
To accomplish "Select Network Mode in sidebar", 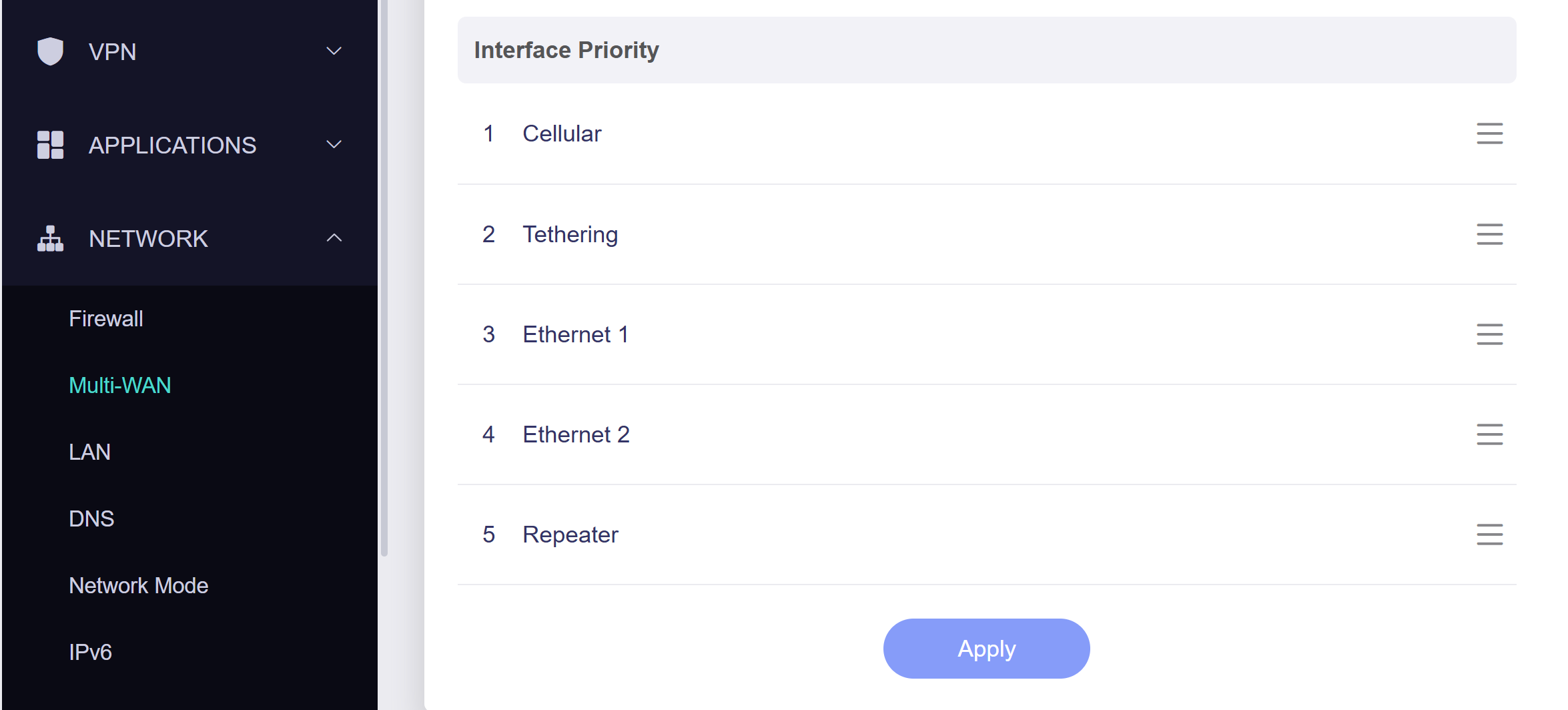I will 139,586.
